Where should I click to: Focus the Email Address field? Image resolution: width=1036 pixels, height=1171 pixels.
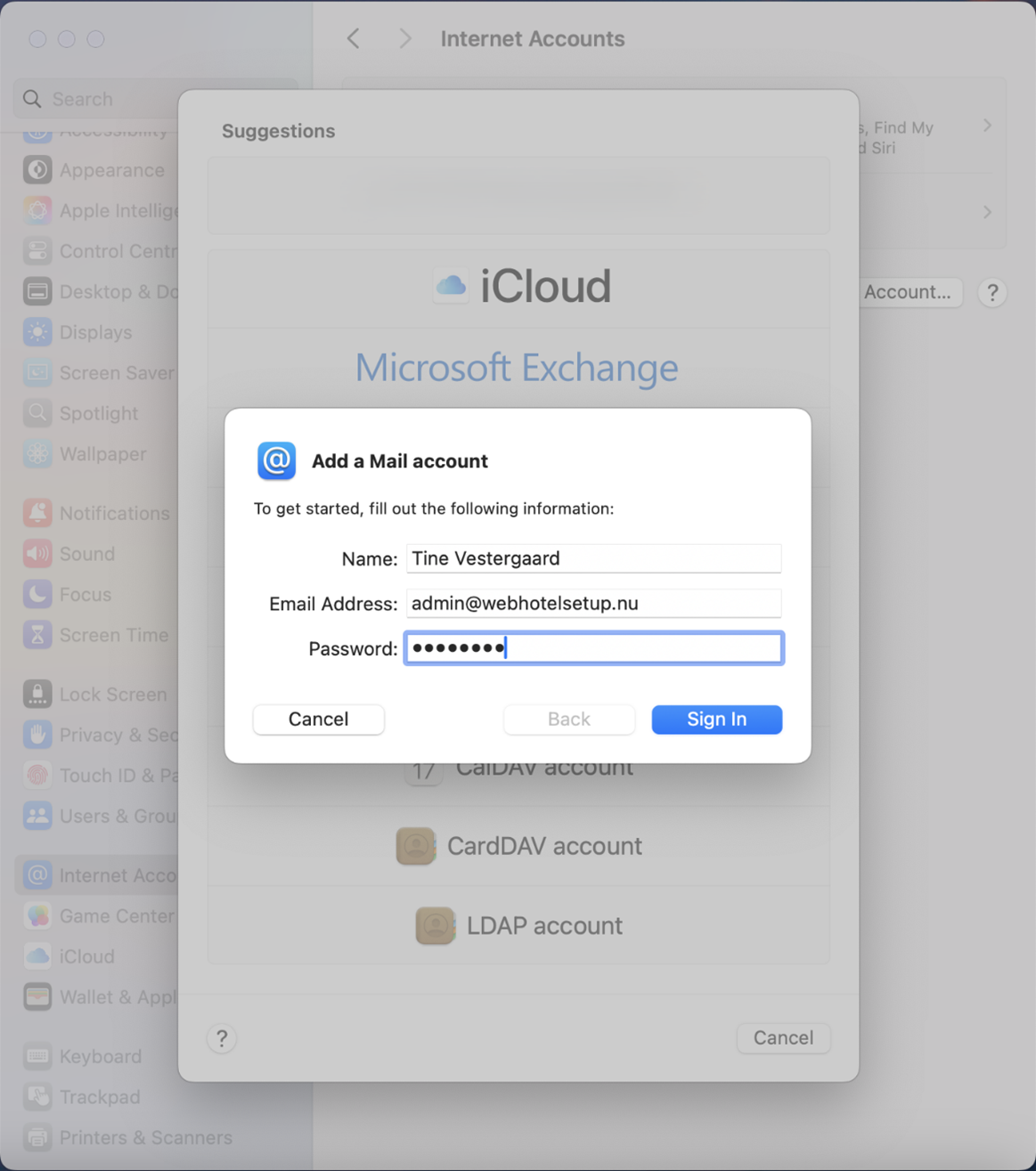pyautogui.click(x=593, y=603)
